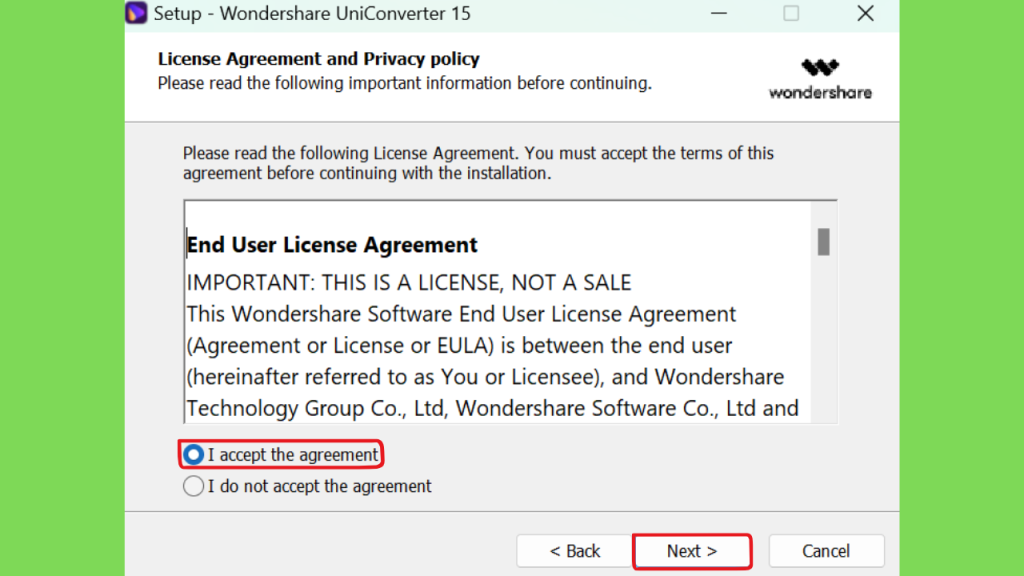1024x576 pixels.
Task: Cancel the installation
Action: coord(826,551)
